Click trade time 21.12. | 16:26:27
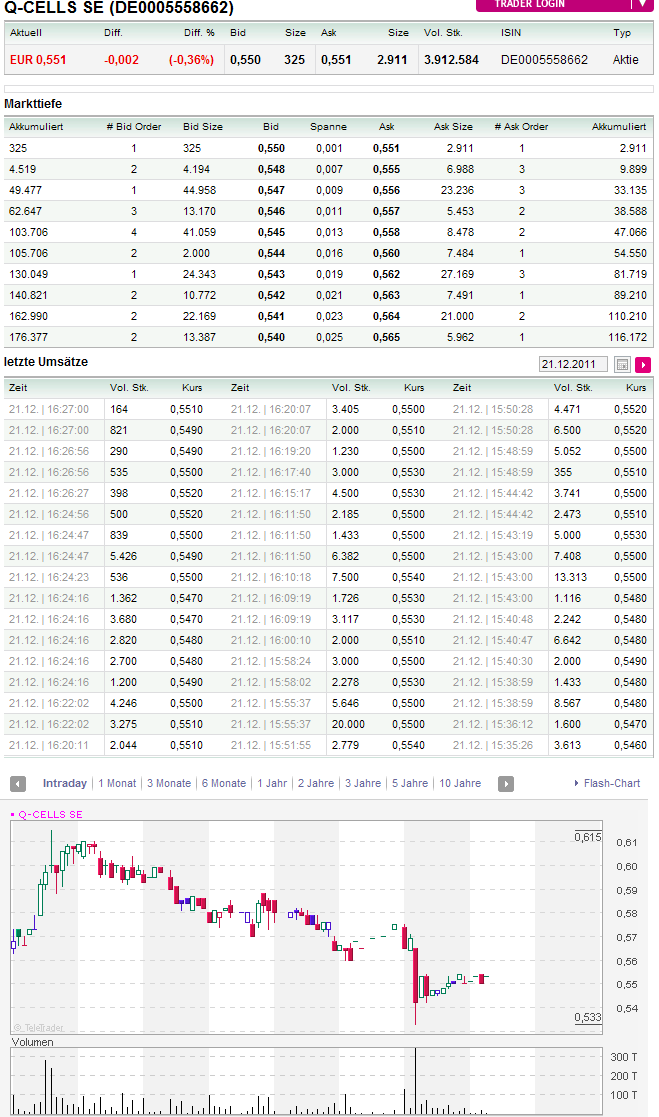 49,493
